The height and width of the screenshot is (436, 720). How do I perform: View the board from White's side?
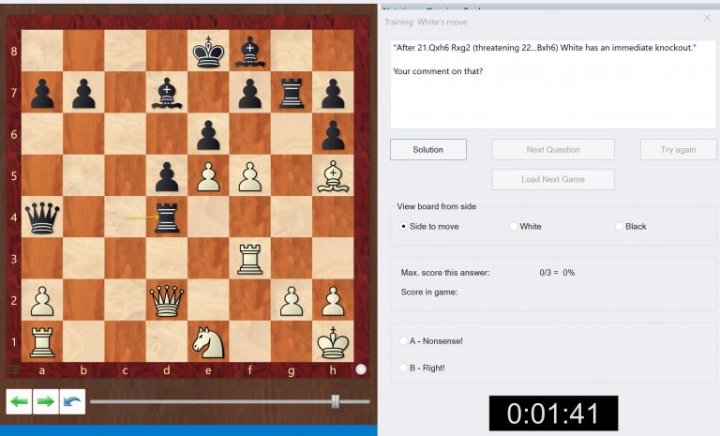[513, 227]
